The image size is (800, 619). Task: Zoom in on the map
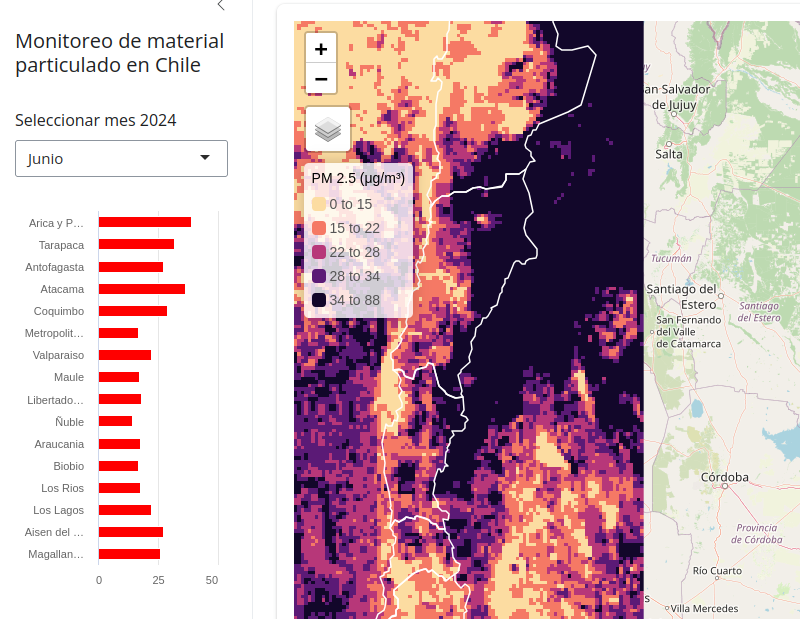coord(320,49)
